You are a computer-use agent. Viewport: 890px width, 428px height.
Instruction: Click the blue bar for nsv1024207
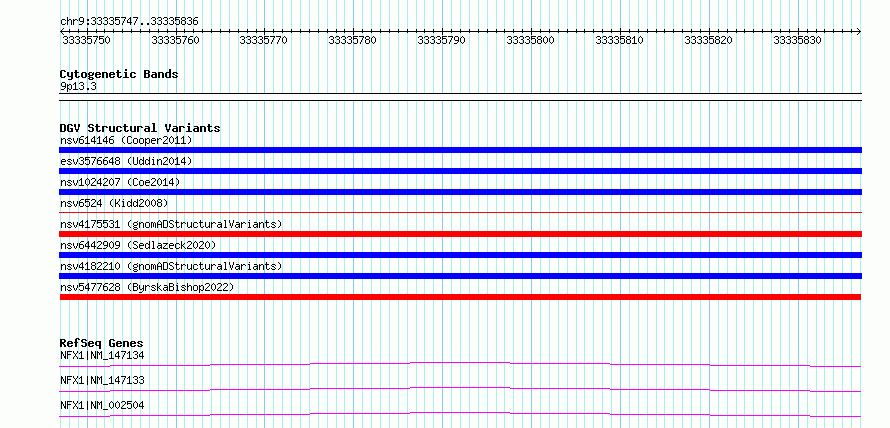pos(460,192)
